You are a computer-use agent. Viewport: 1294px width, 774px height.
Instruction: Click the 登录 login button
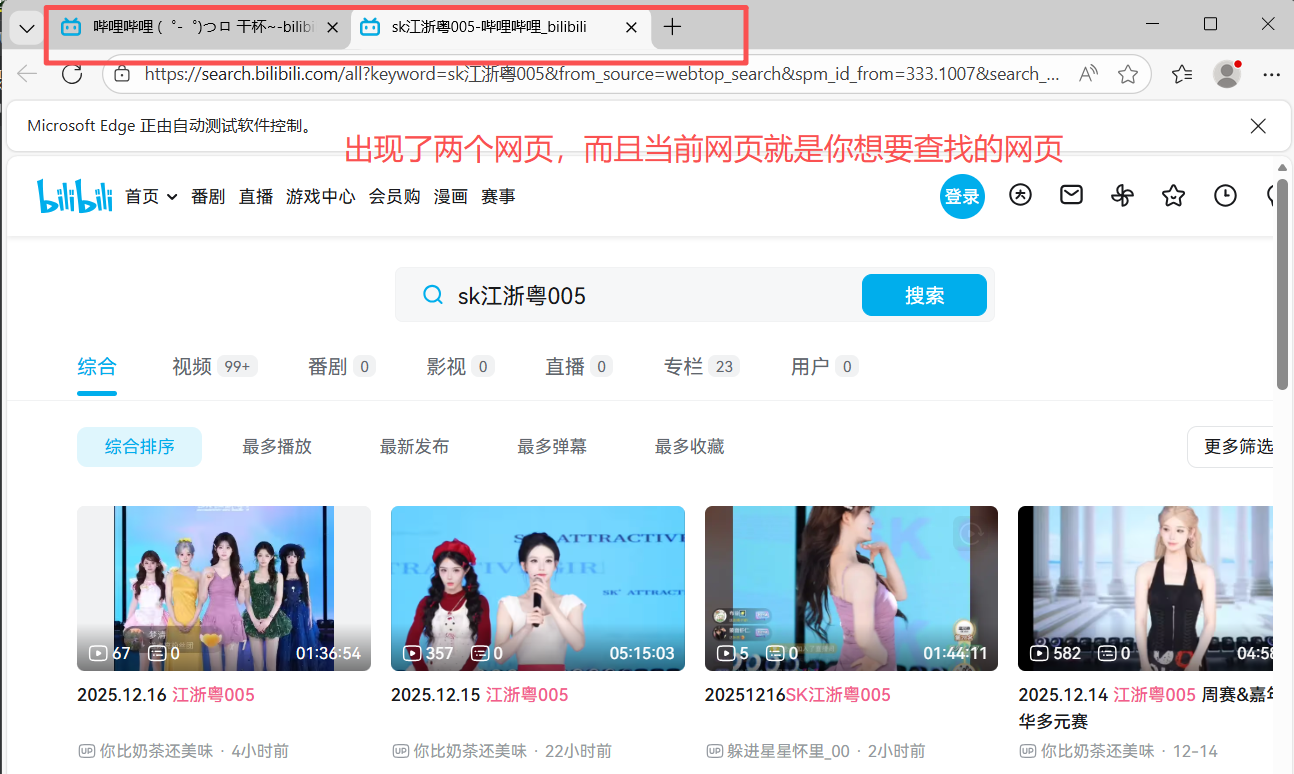[962, 196]
